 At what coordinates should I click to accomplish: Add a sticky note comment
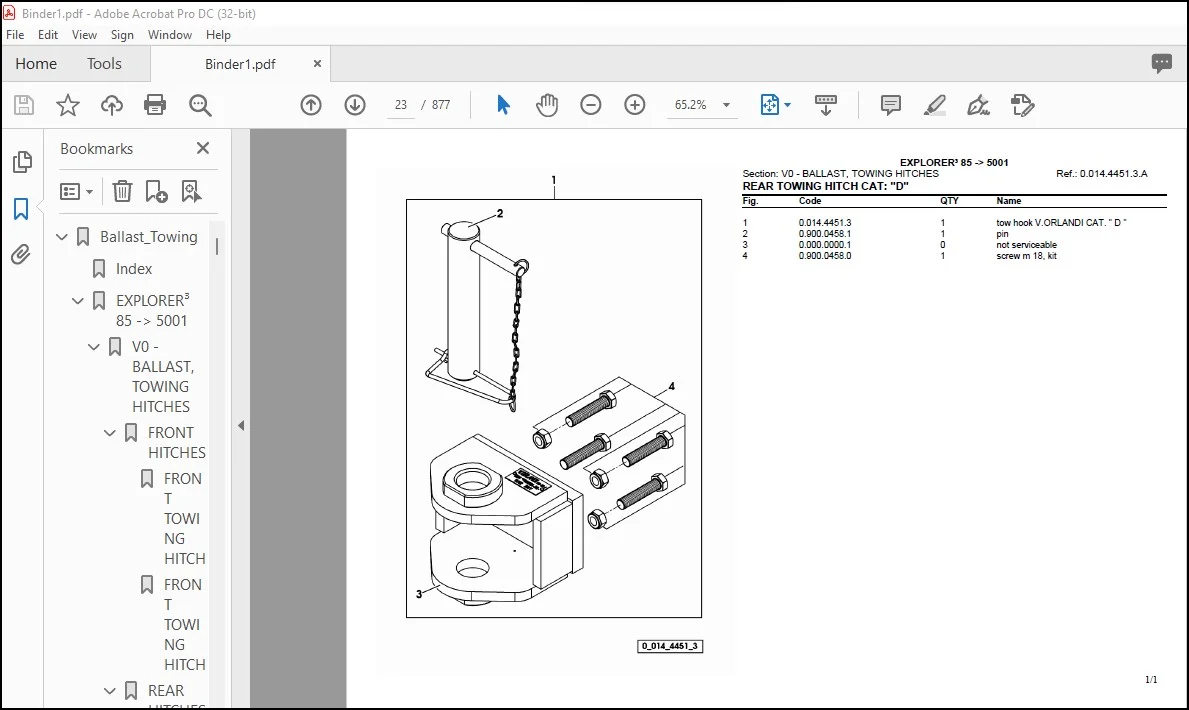click(890, 105)
